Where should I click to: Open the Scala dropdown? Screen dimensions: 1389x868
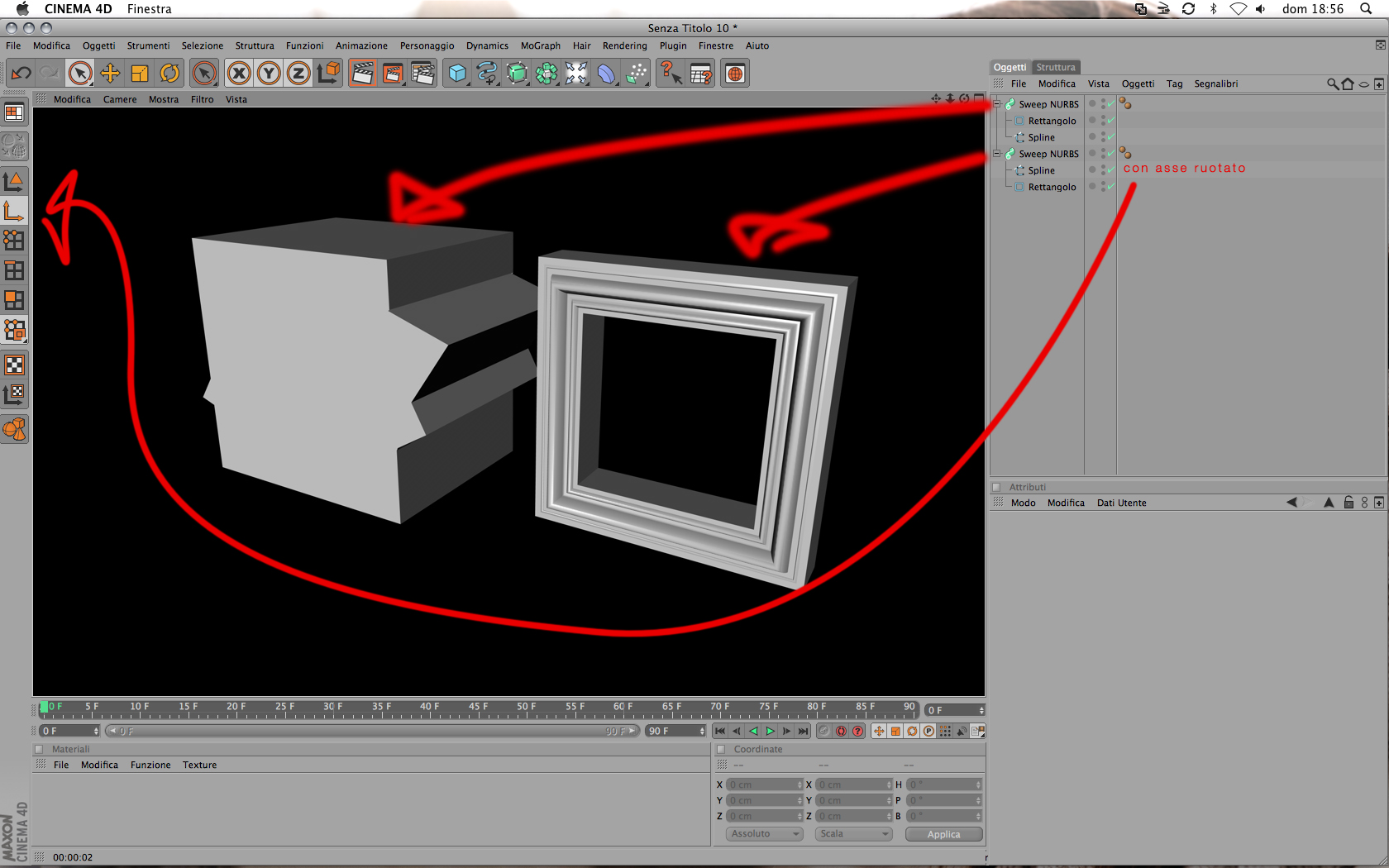(x=854, y=834)
